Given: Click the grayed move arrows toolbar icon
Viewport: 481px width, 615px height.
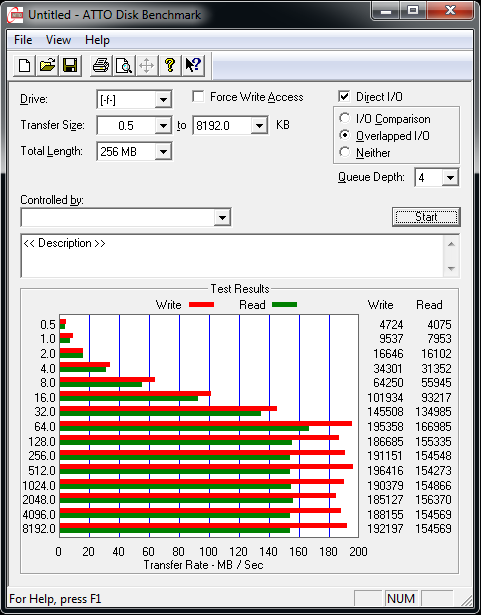Looking at the screenshot, I should (x=146, y=65).
